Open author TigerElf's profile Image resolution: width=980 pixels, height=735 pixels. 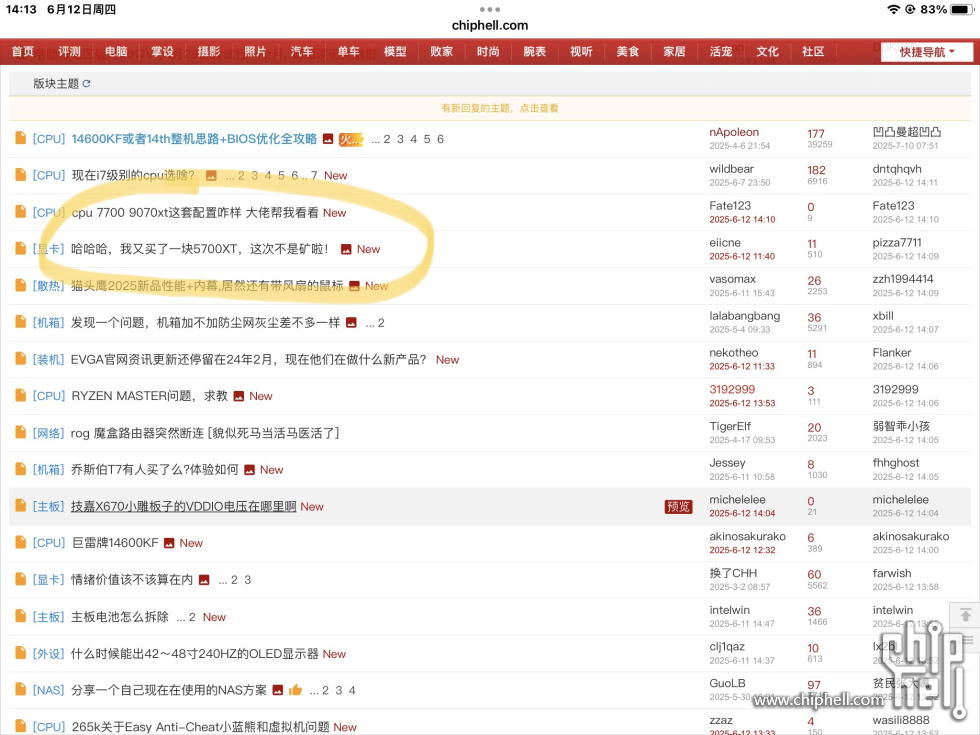tap(730, 426)
